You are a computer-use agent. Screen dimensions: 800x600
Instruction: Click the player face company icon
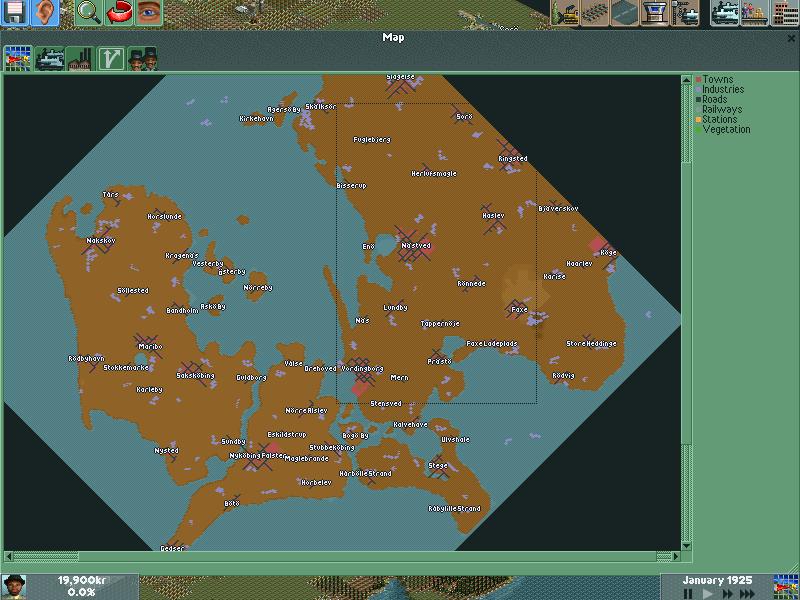point(14,587)
